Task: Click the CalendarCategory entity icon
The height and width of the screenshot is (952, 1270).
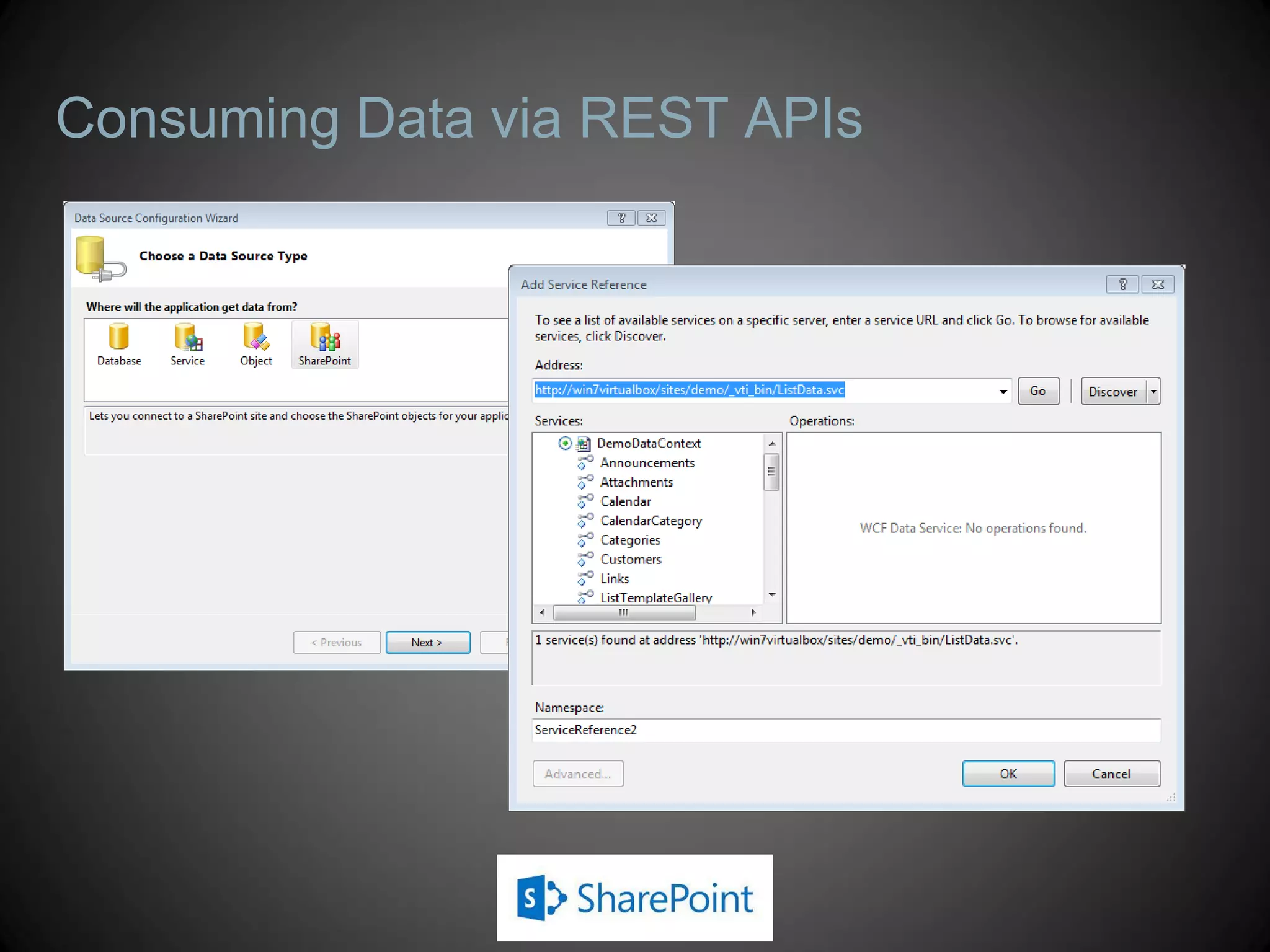Action: coord(585,521)
